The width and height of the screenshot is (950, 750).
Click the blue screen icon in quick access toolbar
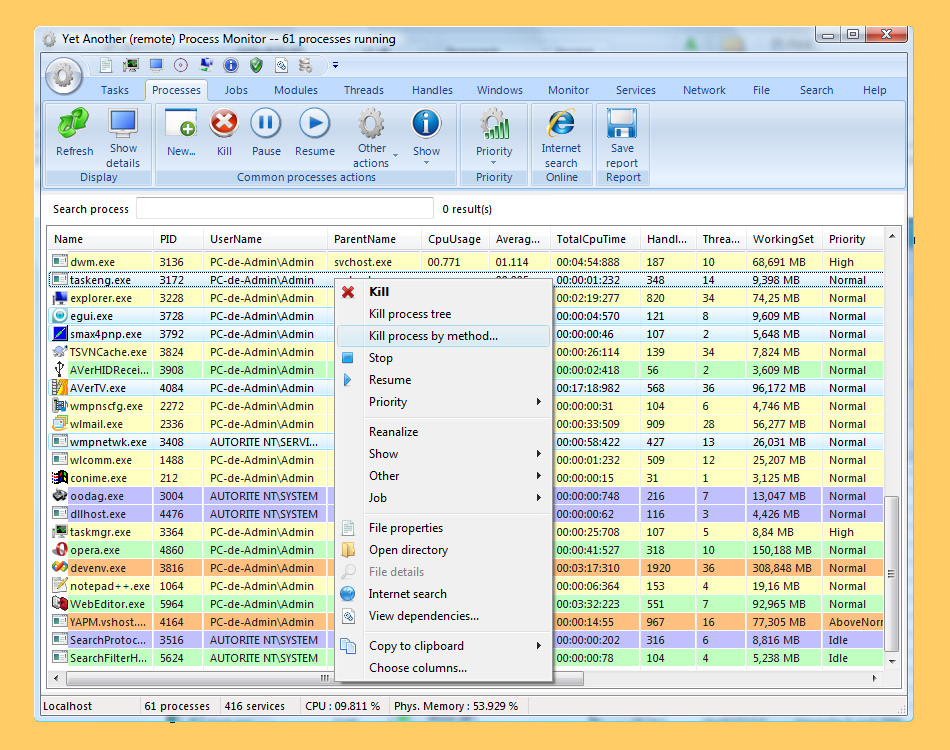[x=156, y=65]
